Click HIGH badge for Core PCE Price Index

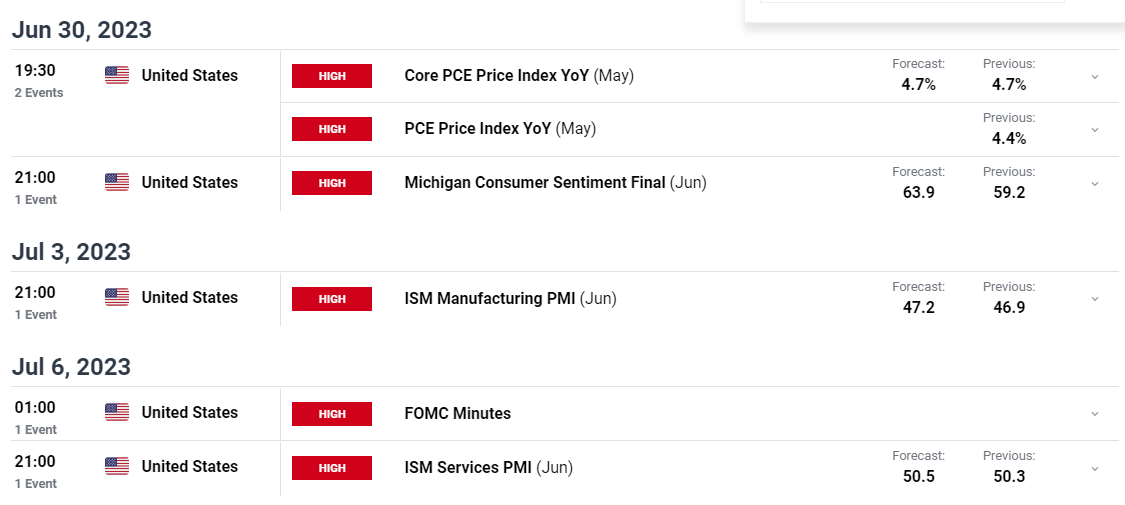tap(331, 76)
